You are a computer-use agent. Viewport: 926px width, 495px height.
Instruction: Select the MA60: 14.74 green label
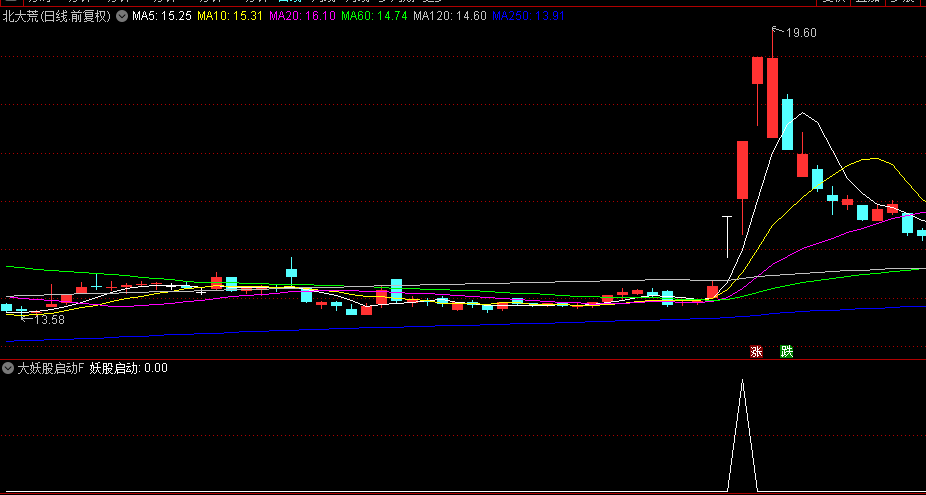point(374,17)
